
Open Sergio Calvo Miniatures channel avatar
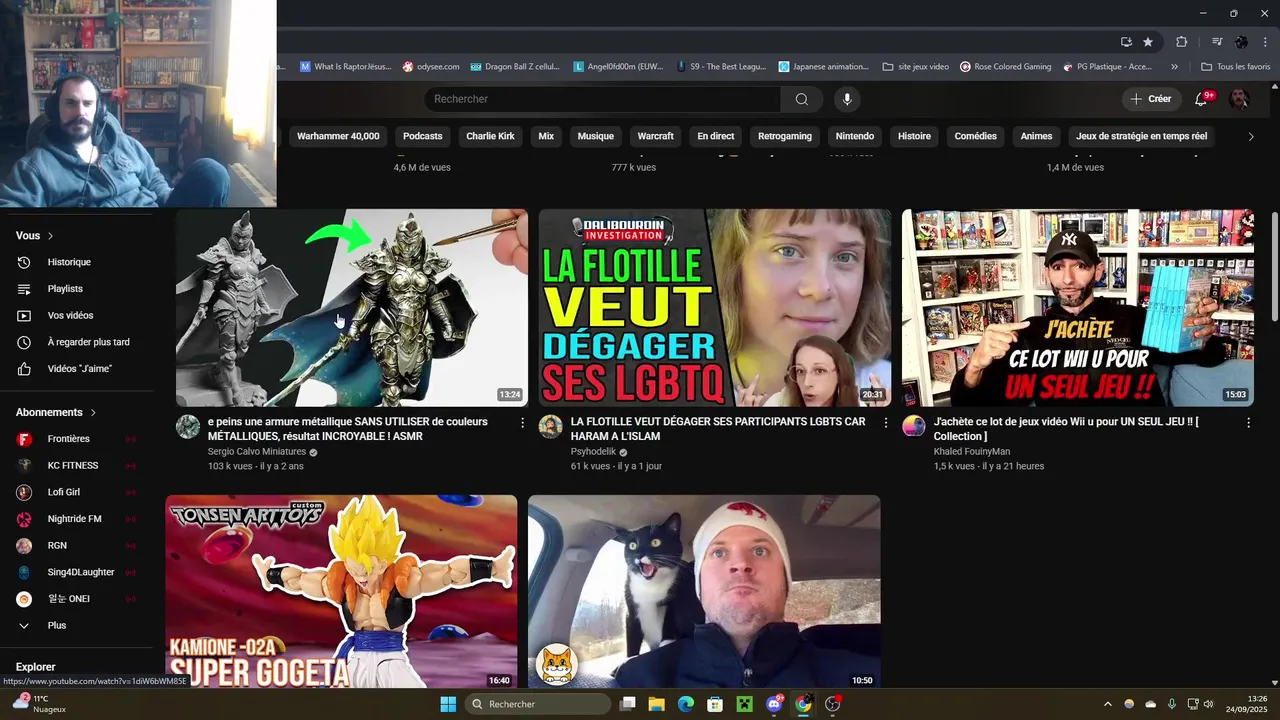point(188,427)
